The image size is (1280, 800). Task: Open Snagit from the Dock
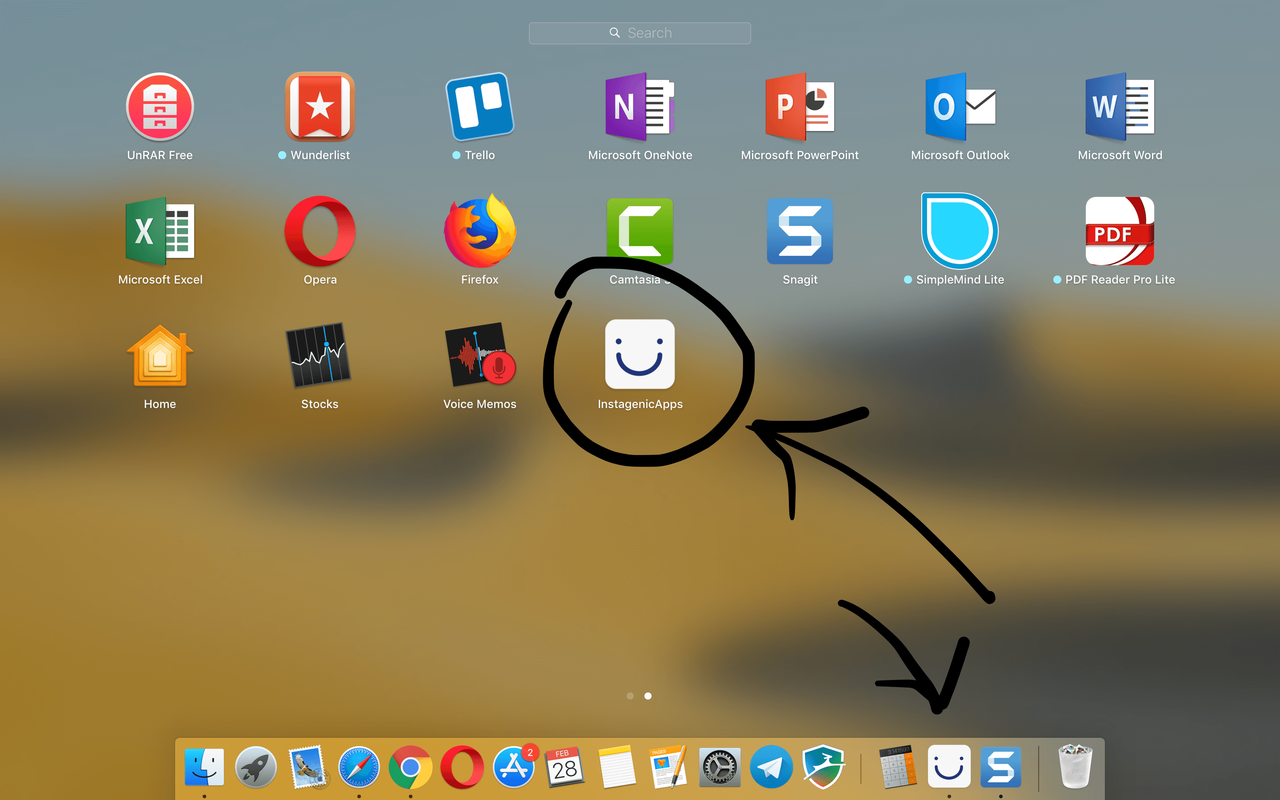tap(1001, 767)
